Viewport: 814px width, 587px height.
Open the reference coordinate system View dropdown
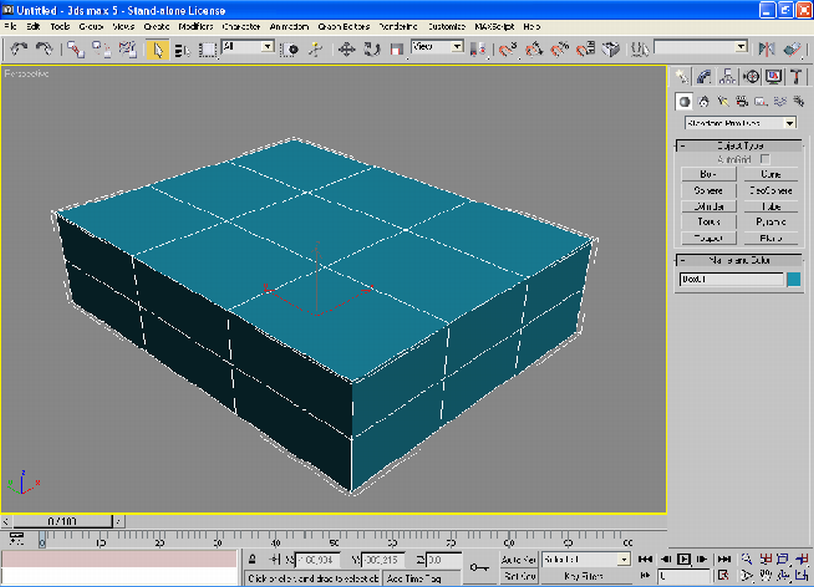pos(438,47)
